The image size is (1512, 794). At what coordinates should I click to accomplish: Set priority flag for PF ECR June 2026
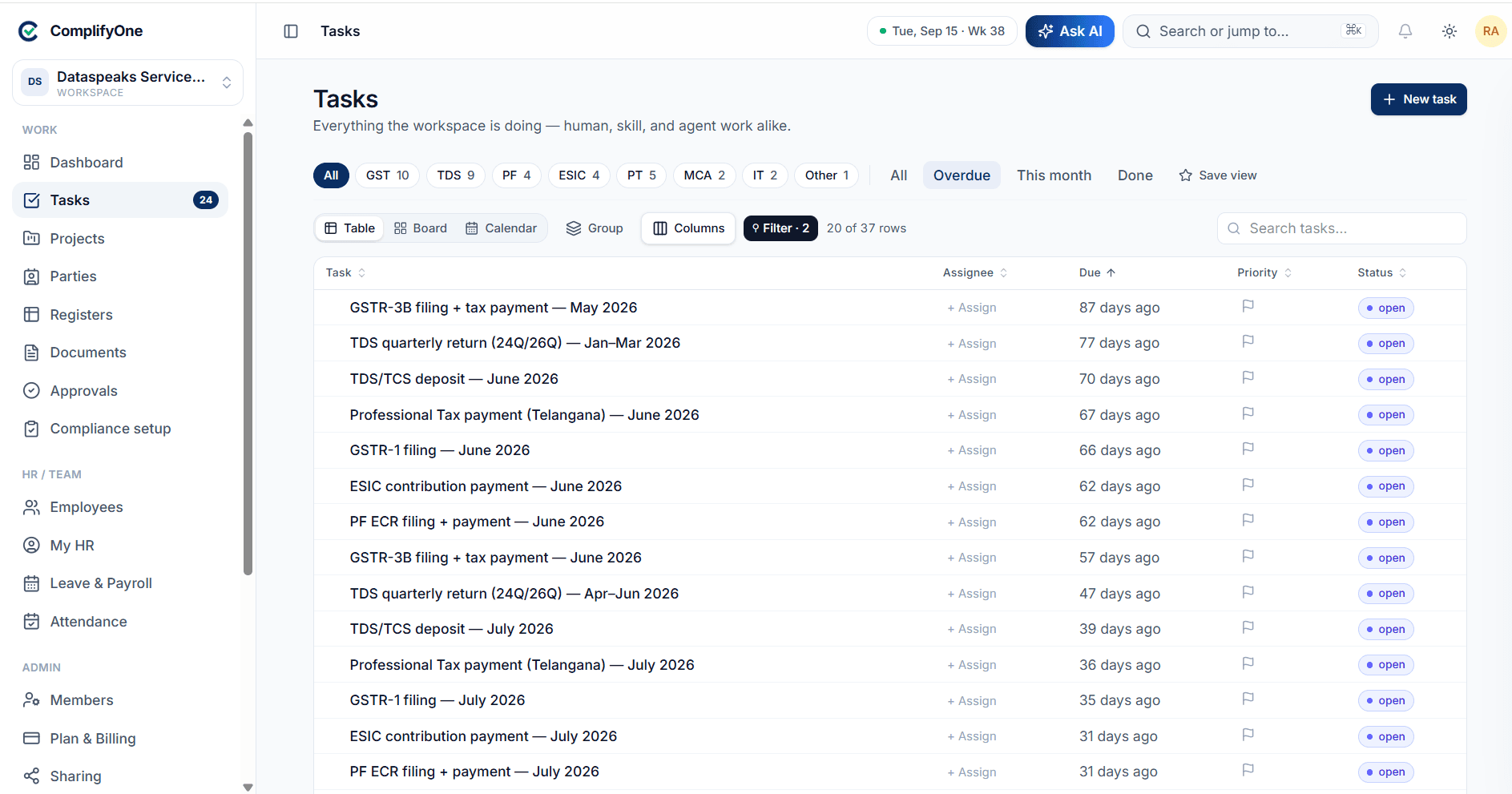[1248, 520]
